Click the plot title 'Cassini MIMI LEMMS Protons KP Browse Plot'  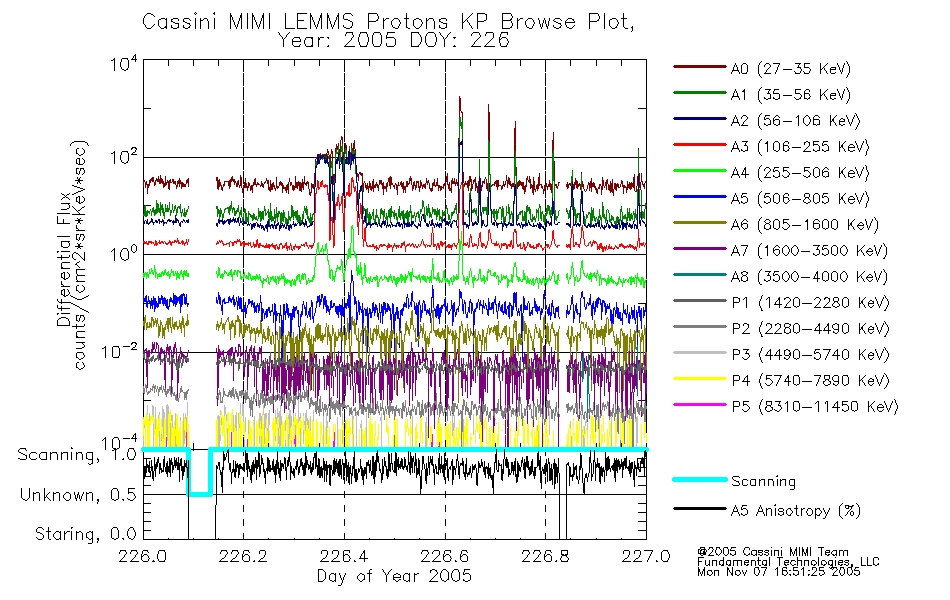pyautogui.click(x=388, y=21)
